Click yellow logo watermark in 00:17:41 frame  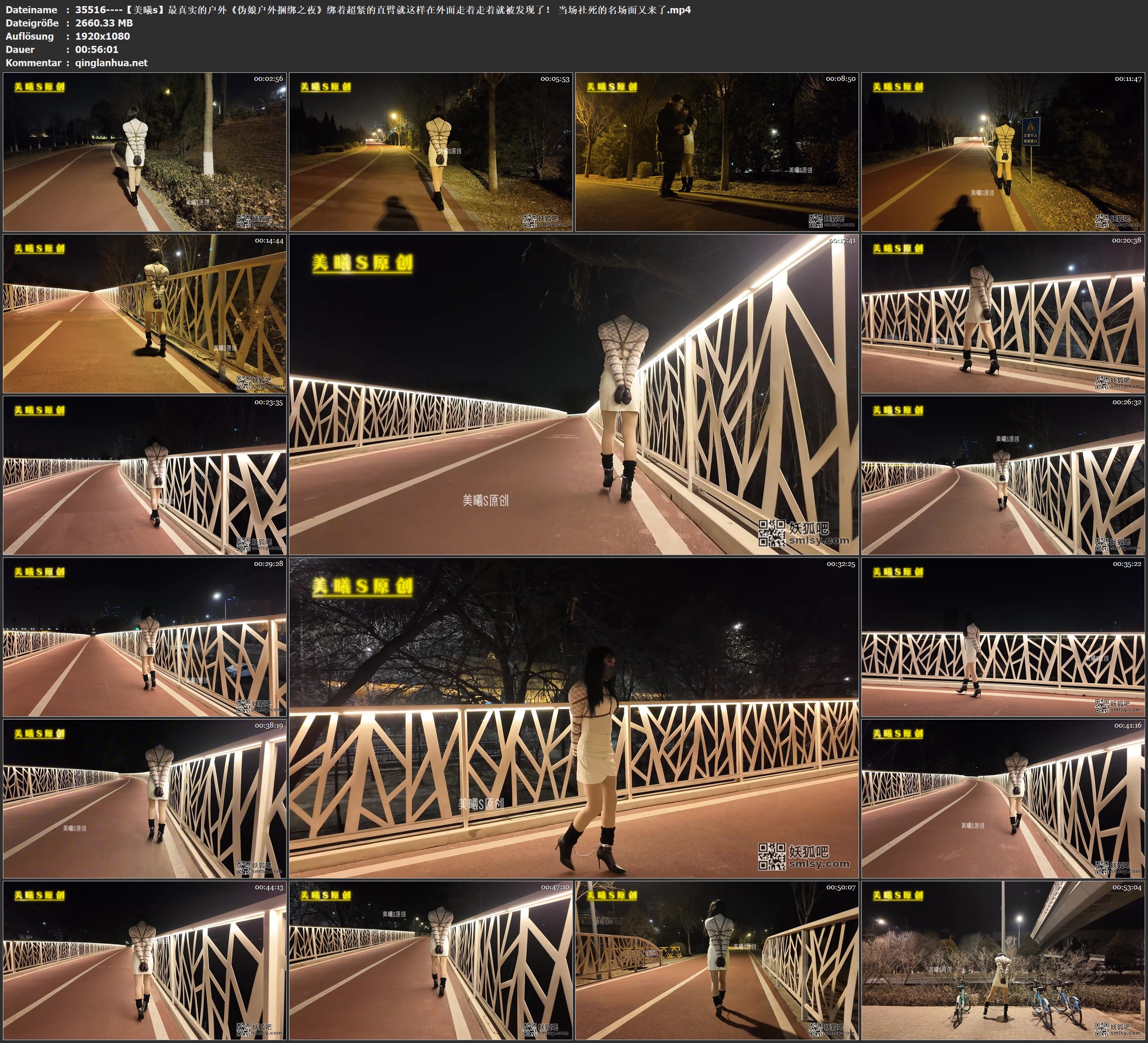click(362, 263)
